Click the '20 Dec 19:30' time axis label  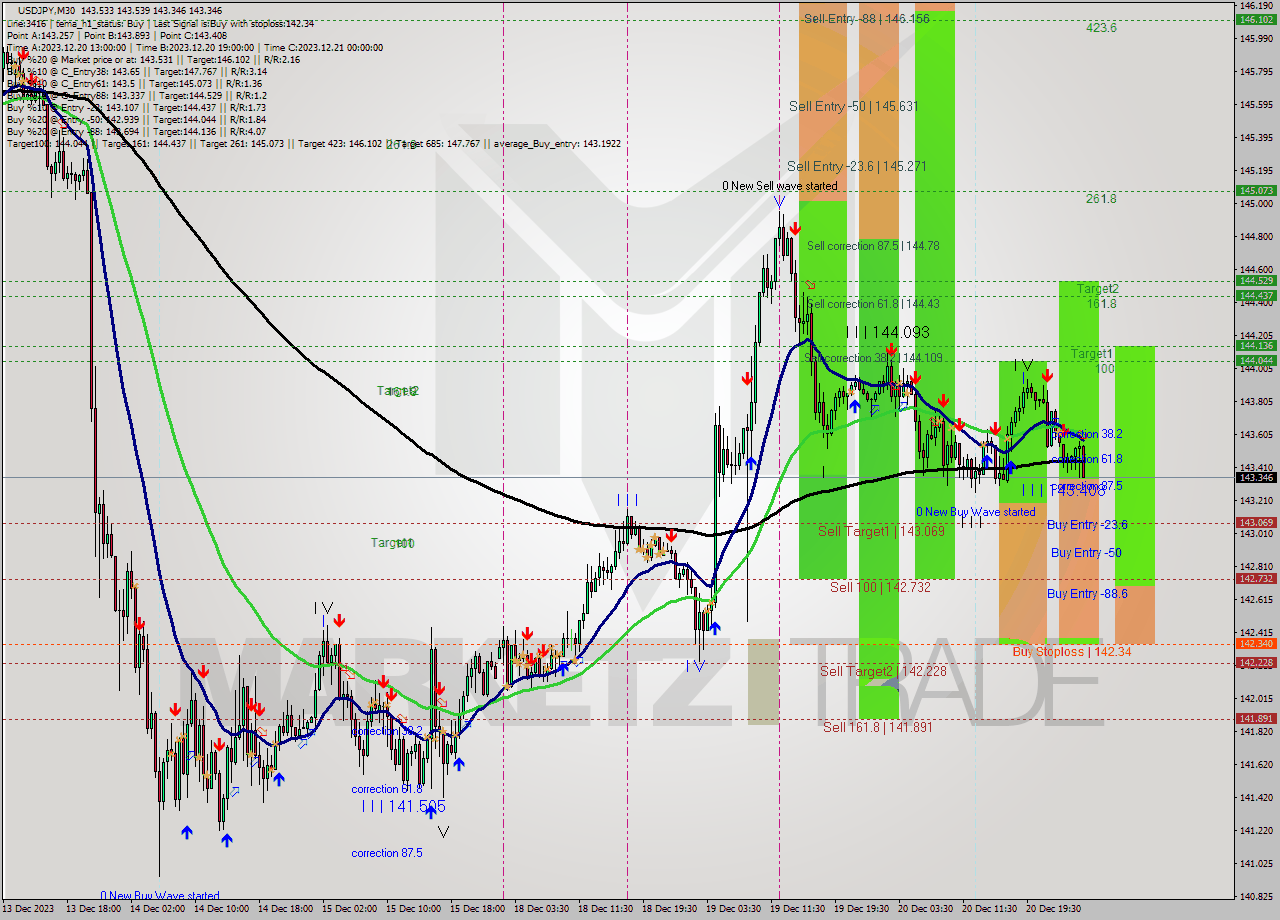point(1052,910)
